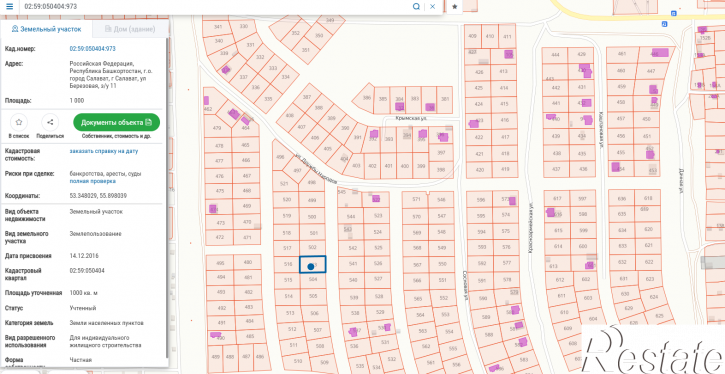Screen dimensions: 725x374
Task: Select parcel 504 on the map
Action: [313, 279]
